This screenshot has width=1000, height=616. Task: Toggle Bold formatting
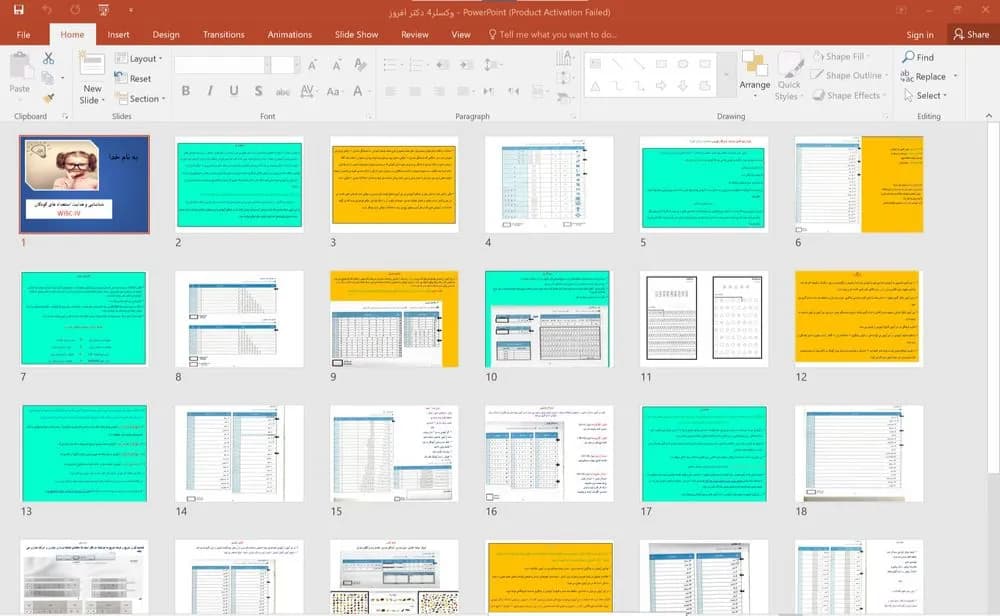pyautogui.click(x=186, y=91)
